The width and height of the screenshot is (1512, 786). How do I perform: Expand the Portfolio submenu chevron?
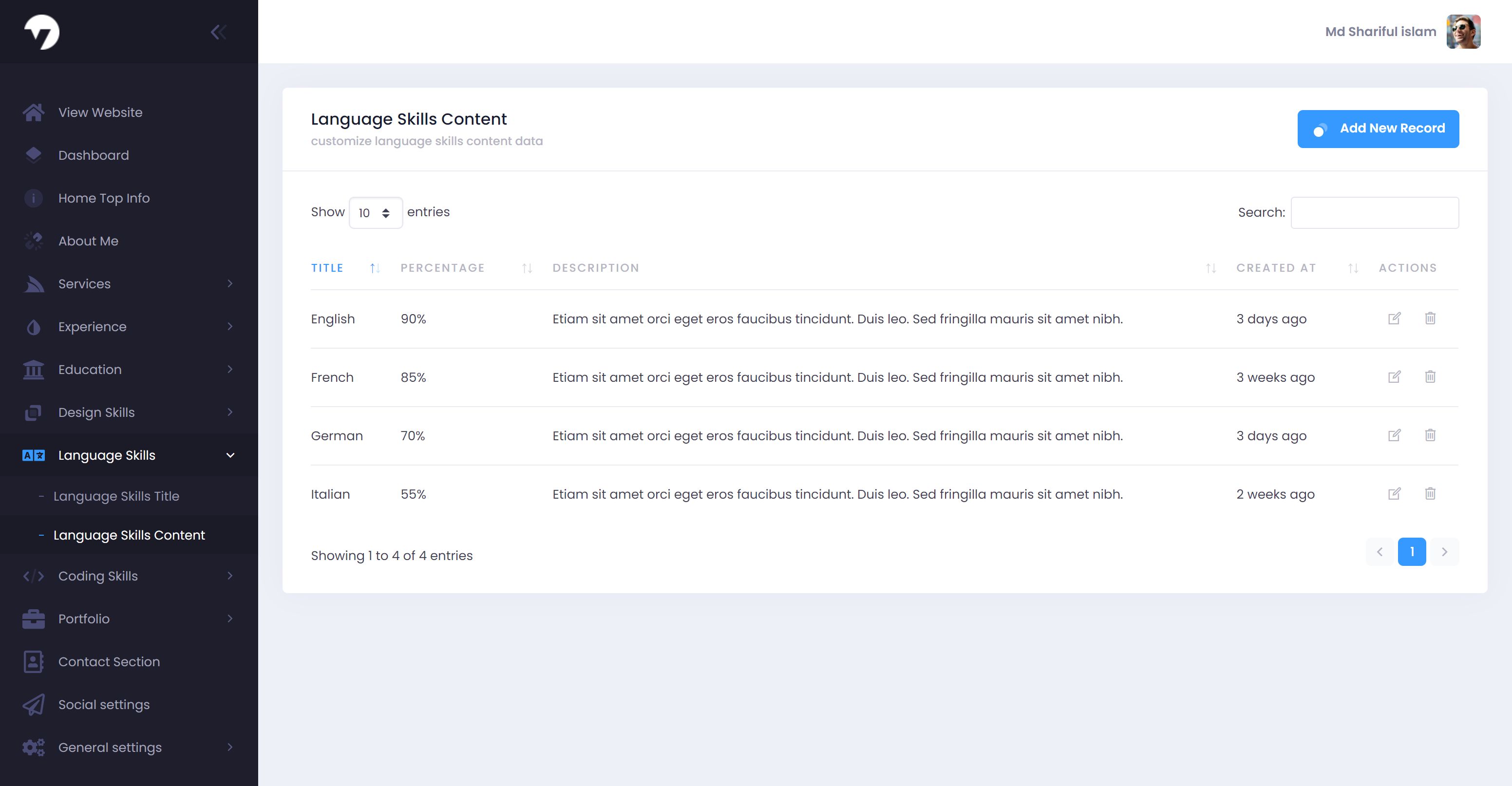230,618
